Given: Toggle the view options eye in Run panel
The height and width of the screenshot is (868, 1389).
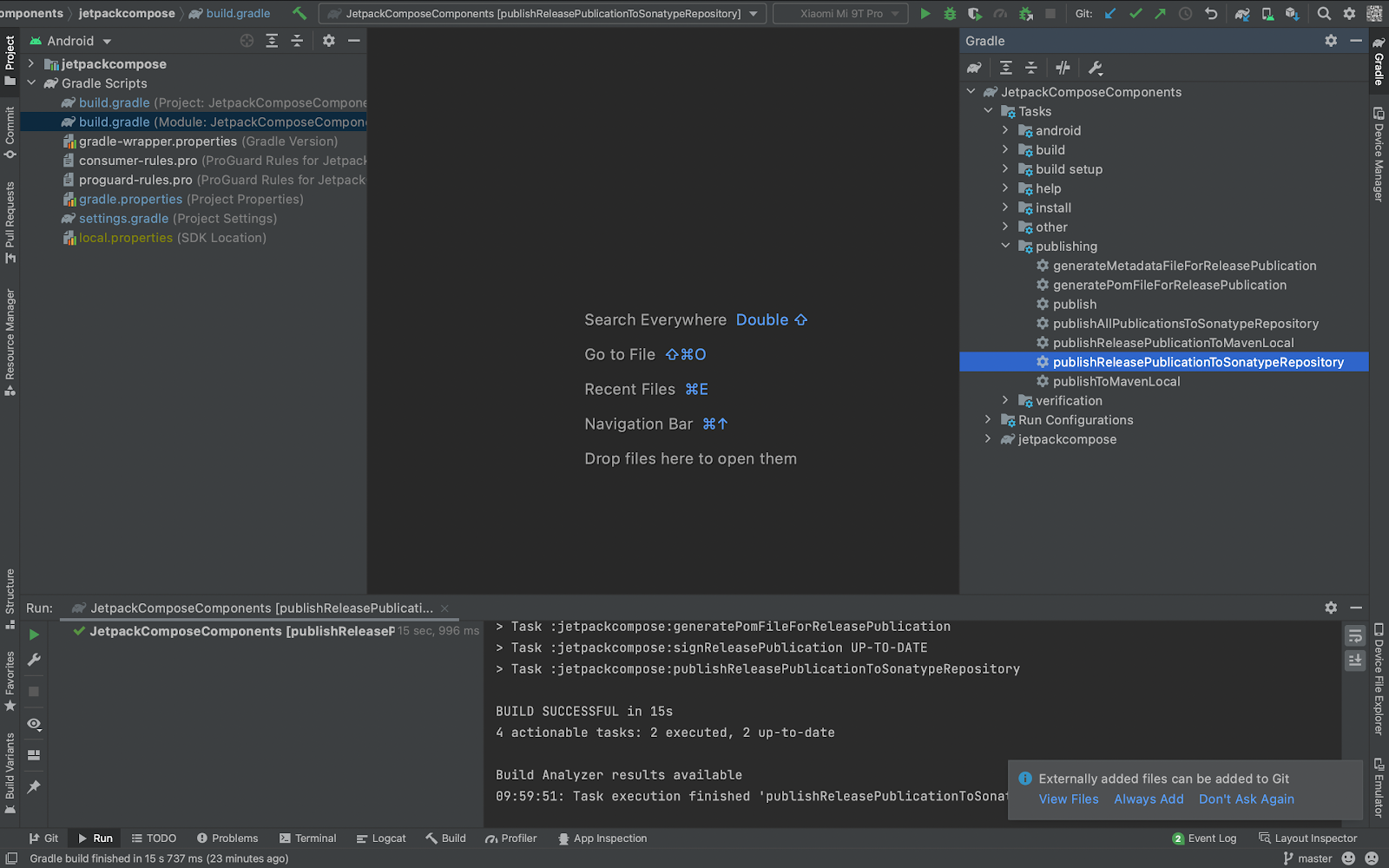Looking at the screenshot, I should click(34, 724).
